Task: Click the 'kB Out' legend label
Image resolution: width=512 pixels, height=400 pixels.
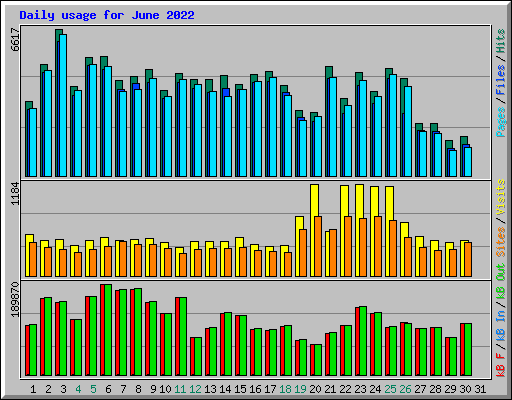Action: pos(501,282)
